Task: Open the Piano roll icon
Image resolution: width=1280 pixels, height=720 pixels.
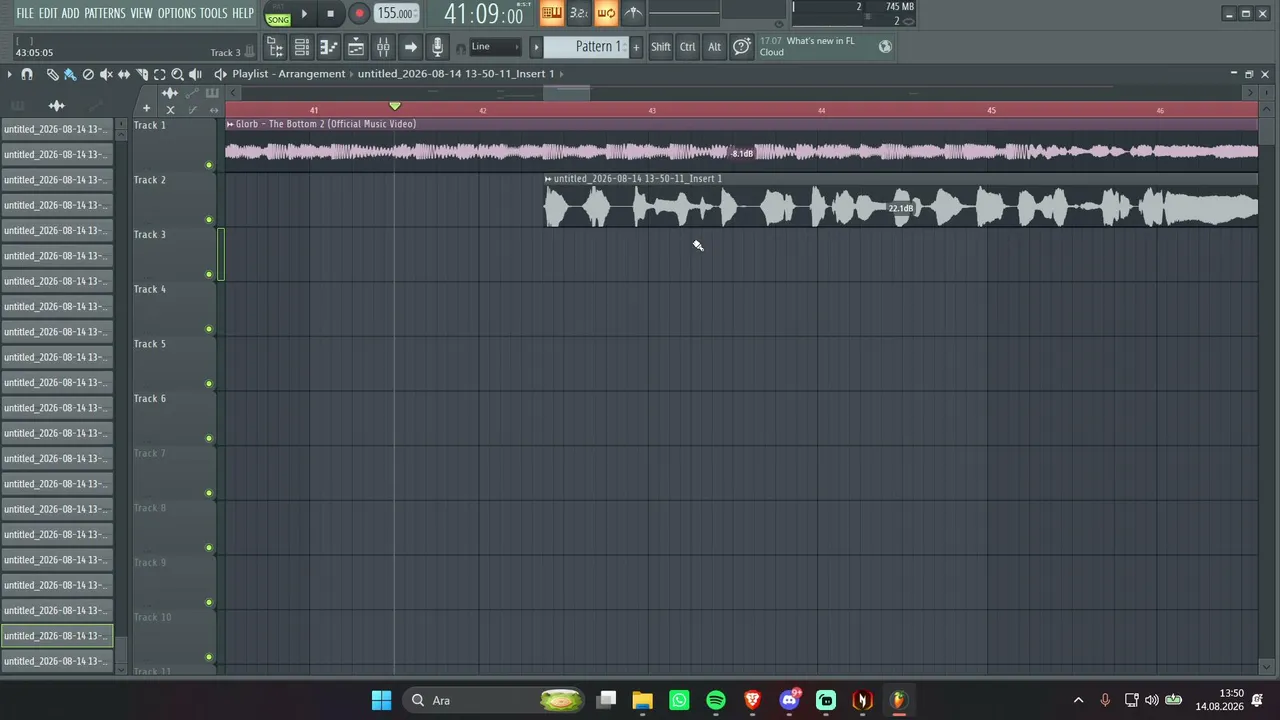Action: (328, 47)
